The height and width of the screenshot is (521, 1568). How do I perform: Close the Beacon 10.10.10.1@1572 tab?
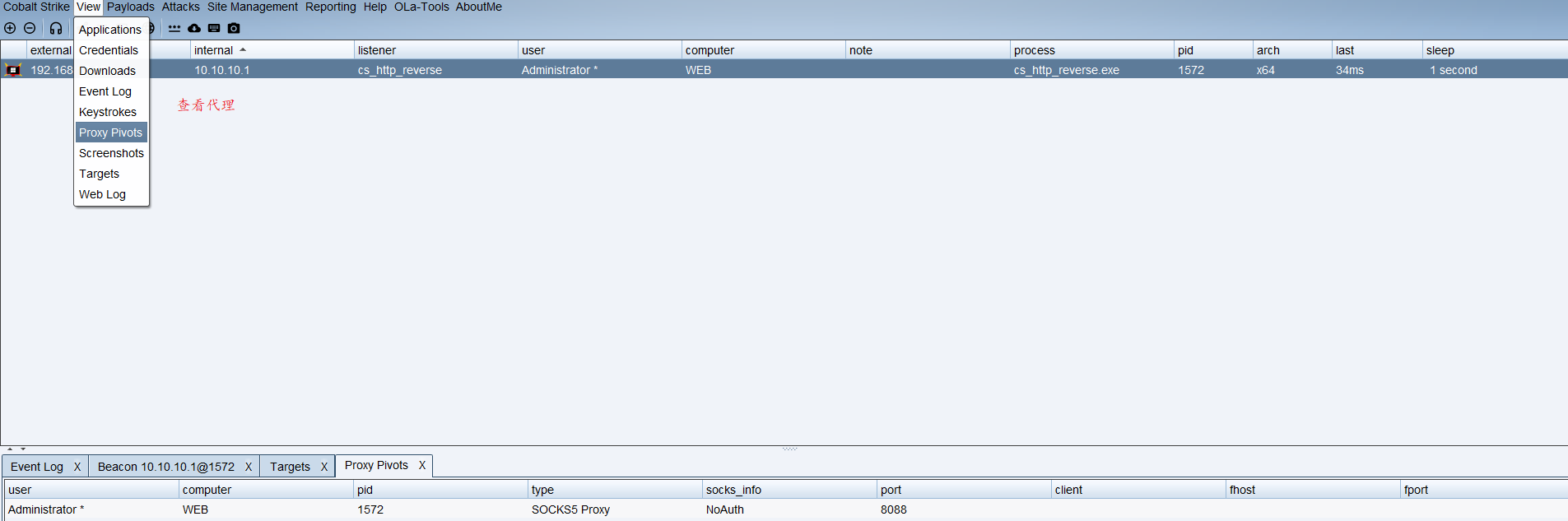click(x=249, y=467)
